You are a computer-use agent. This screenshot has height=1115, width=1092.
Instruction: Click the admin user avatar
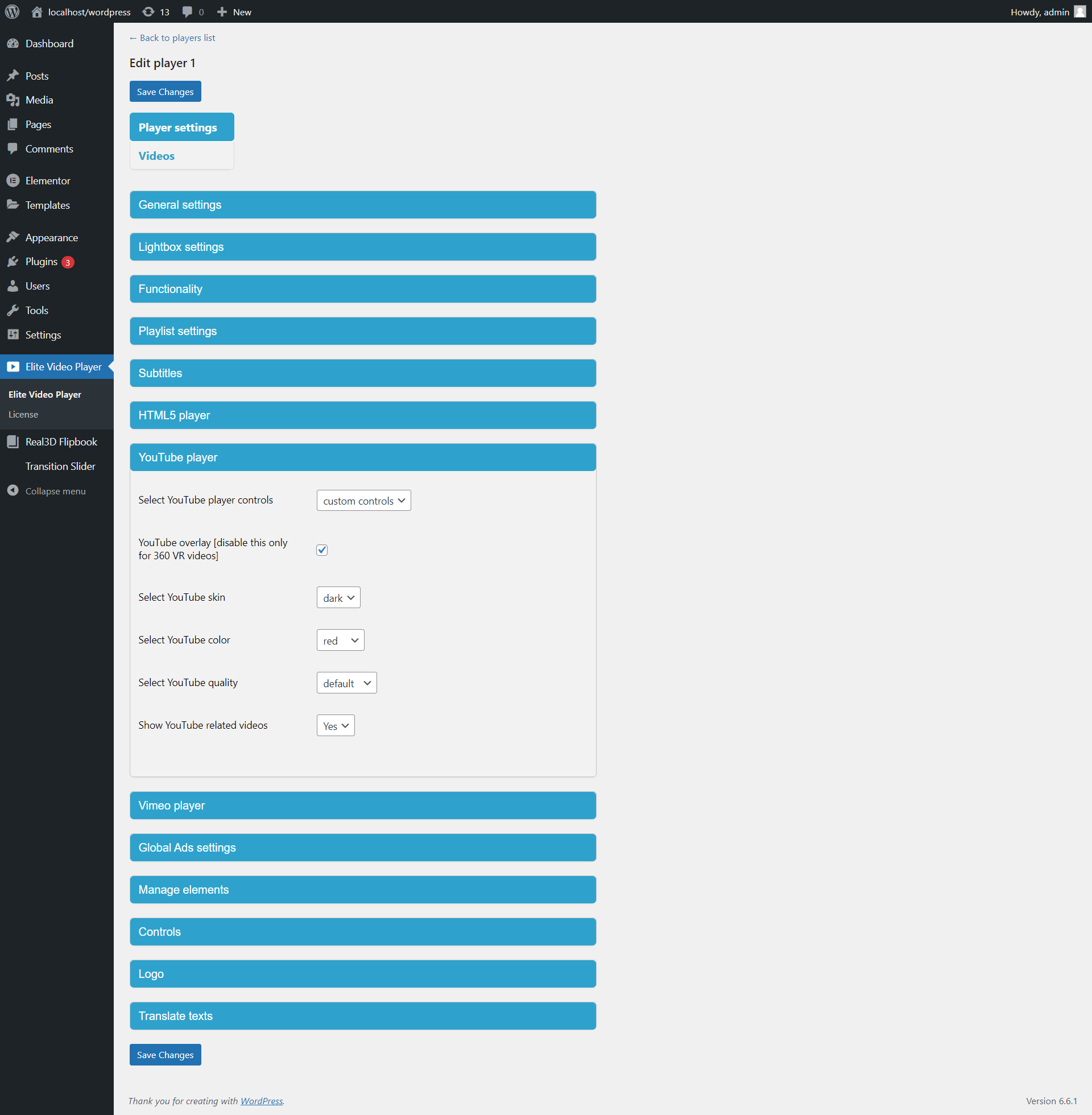[x=1080, y=11]
